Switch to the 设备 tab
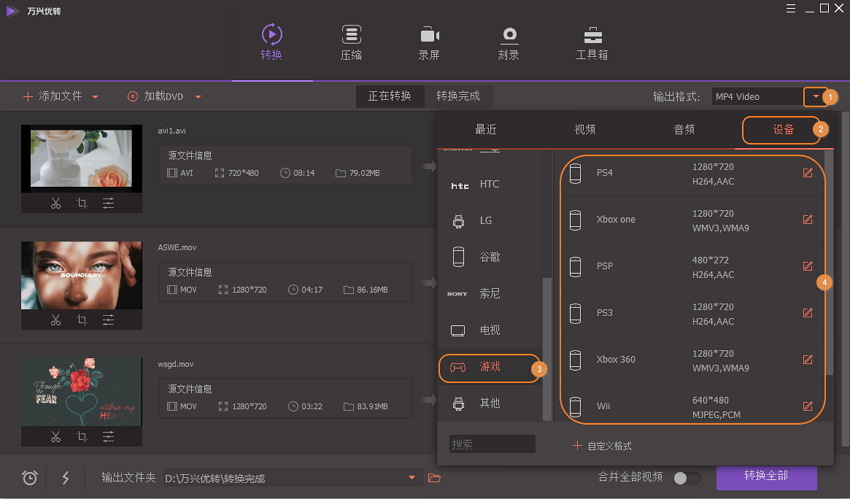Viewport: 850px width, 499px height. tap(783, 129)
